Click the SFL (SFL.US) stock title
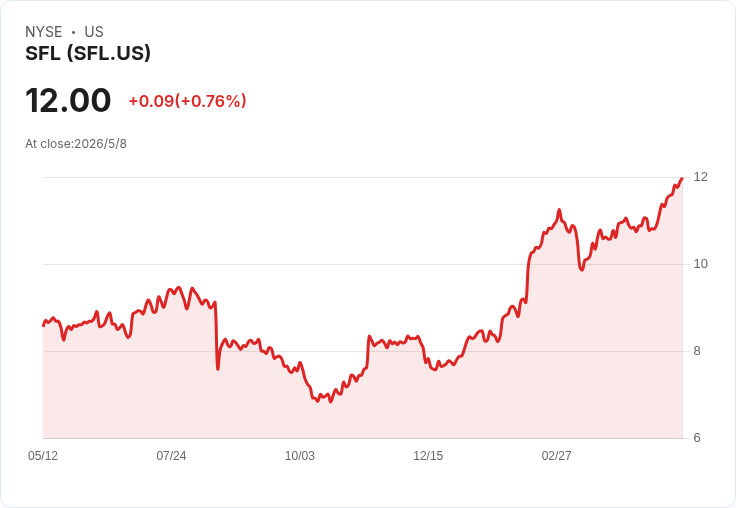The image size is (736, 508). click(x=88, y=53)
